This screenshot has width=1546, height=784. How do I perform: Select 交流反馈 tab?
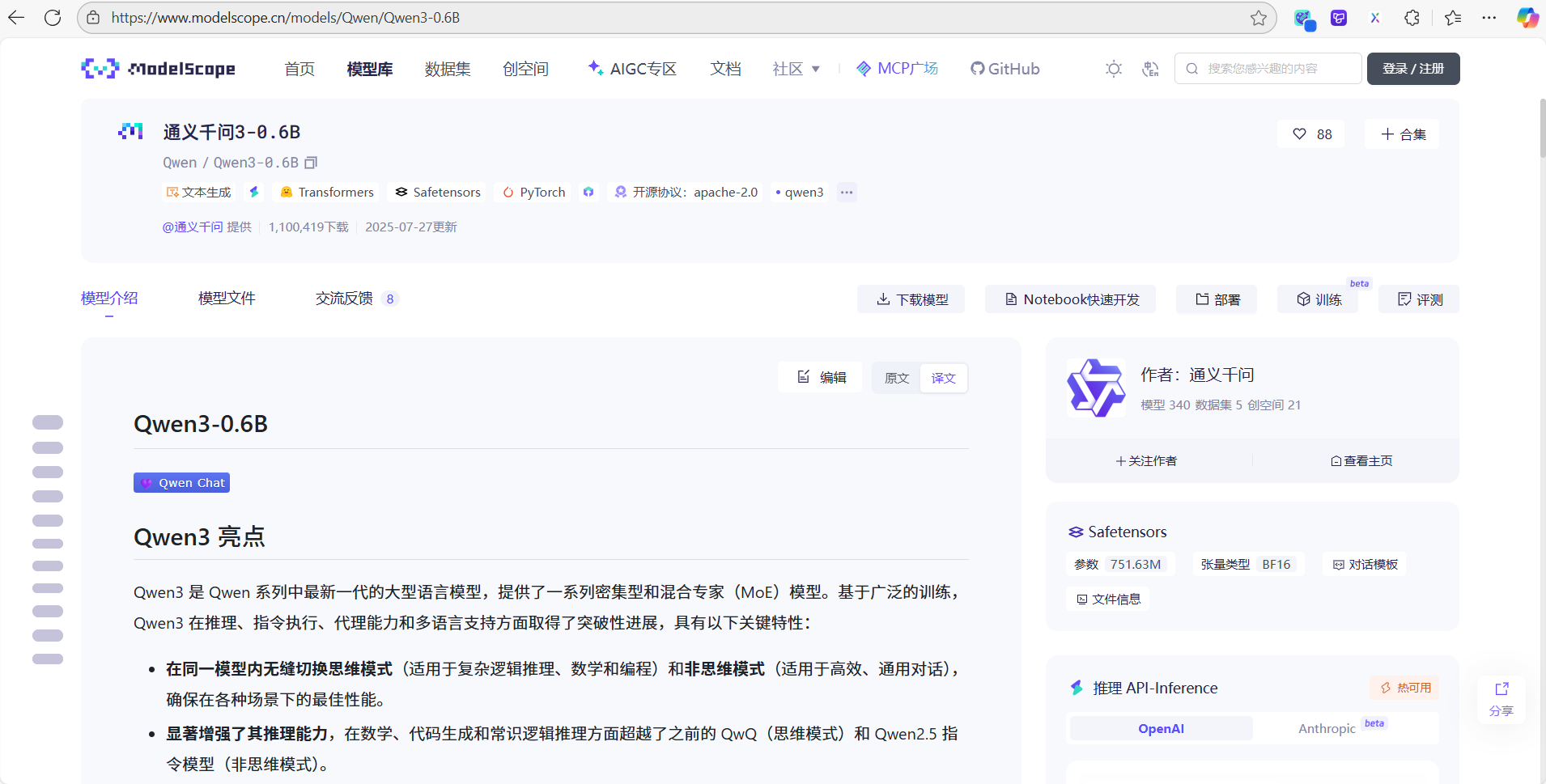click(x=357, y=299)
